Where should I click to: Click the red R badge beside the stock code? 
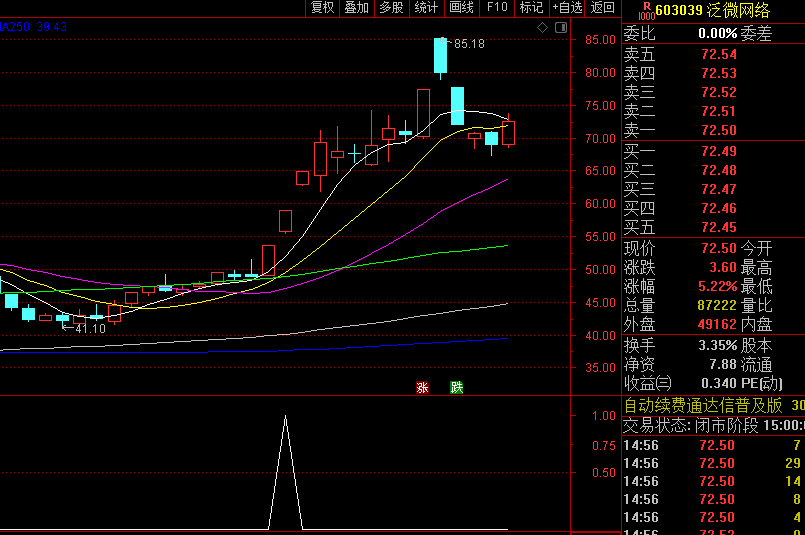[646, 10]
